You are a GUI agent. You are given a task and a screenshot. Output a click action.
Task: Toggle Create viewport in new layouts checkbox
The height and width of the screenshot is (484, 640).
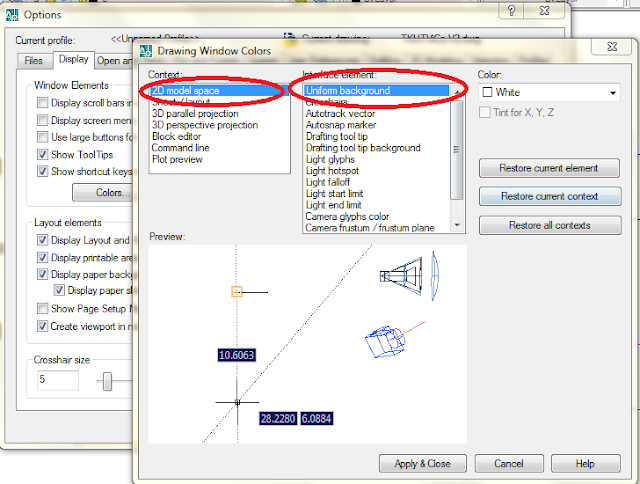click(x=42, y=326)
